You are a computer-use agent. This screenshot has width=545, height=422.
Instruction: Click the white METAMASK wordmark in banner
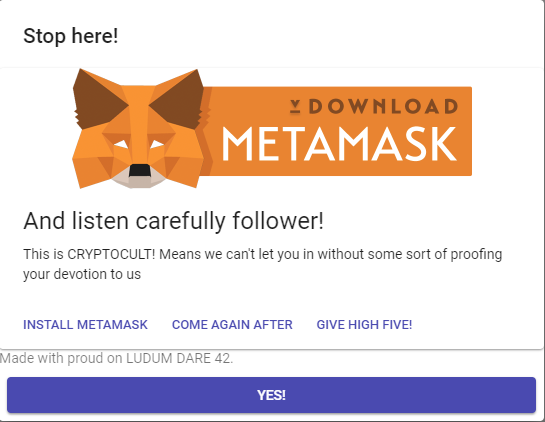[x=339, y=144]
